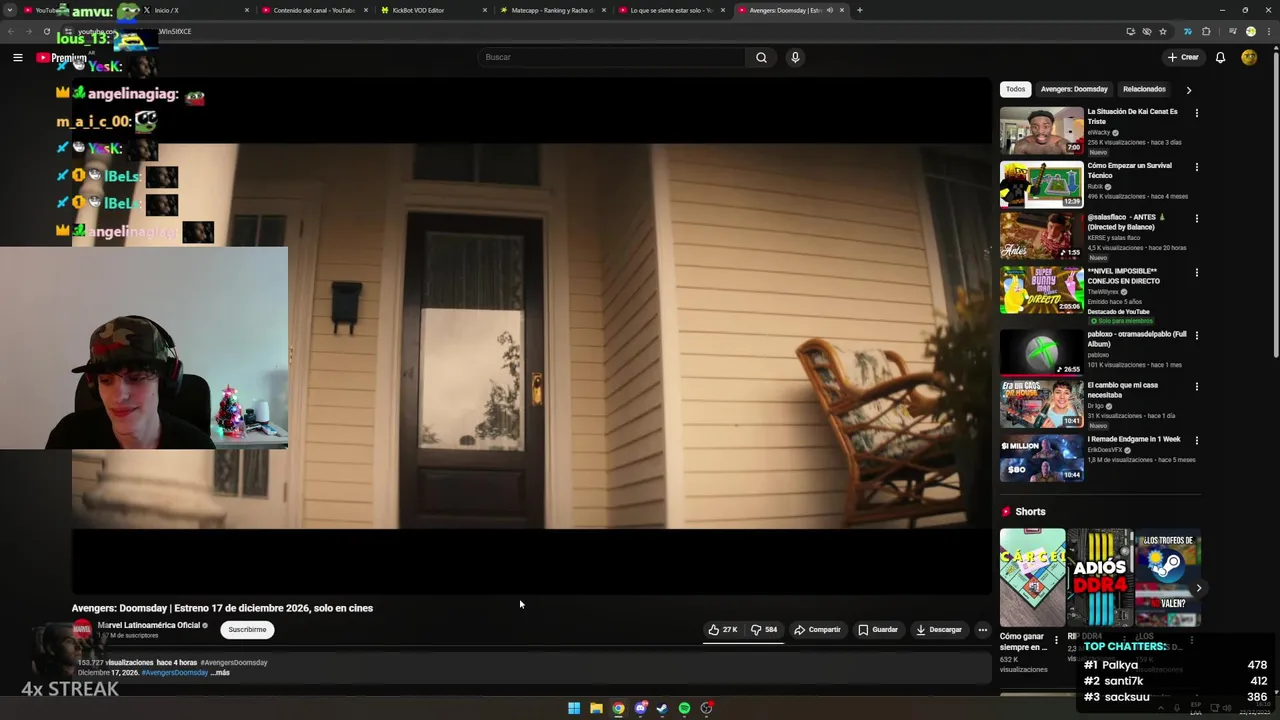Open options for "El cambio que mi casa necesitaba"
Screen dimensions: 1280x720
1196,386
